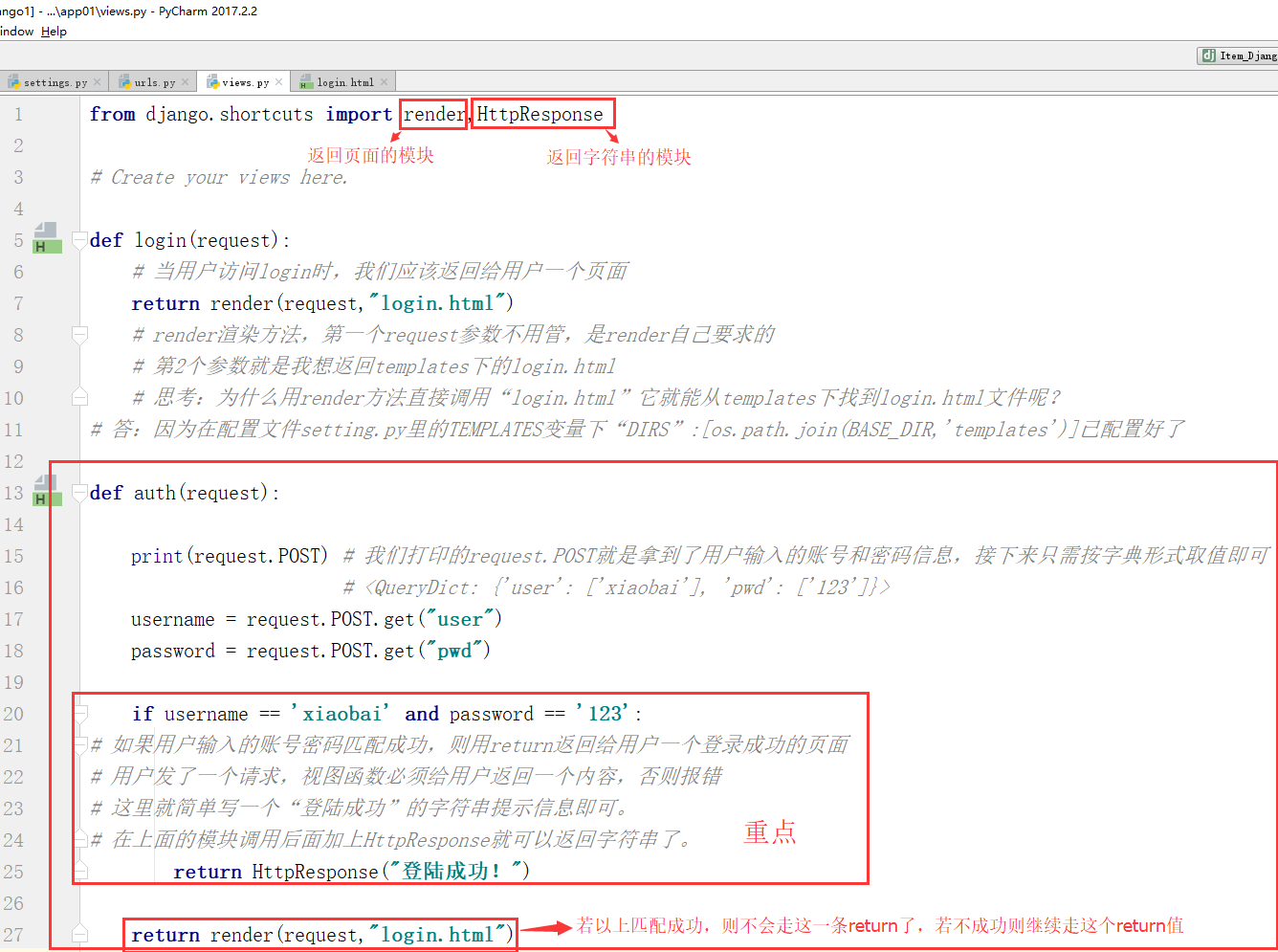This screenshot has width=1278, height=952.
Task: Open the Item_Djang run configuration dropdown
Action: (x=1238, y=55)
